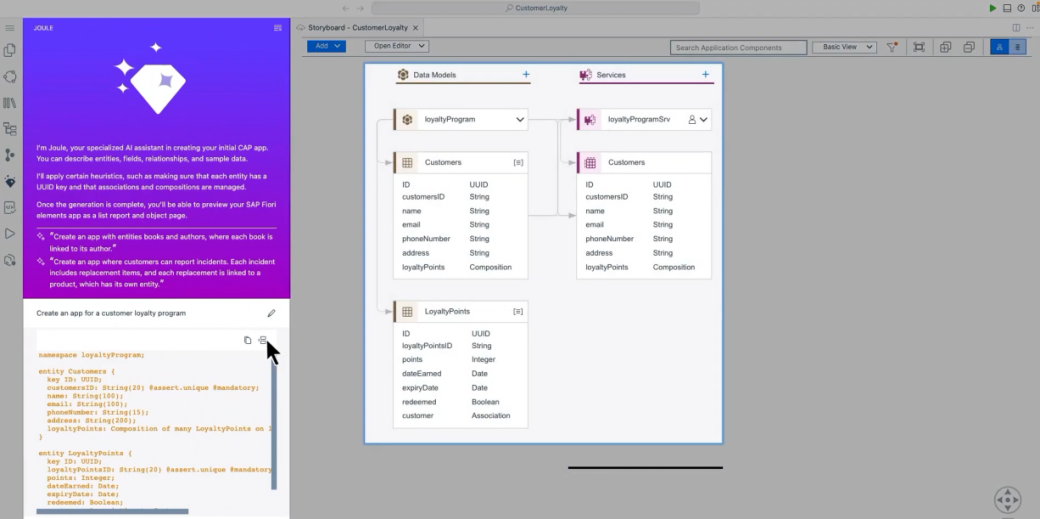Add a new service with plus icon

tap(705, 75)
